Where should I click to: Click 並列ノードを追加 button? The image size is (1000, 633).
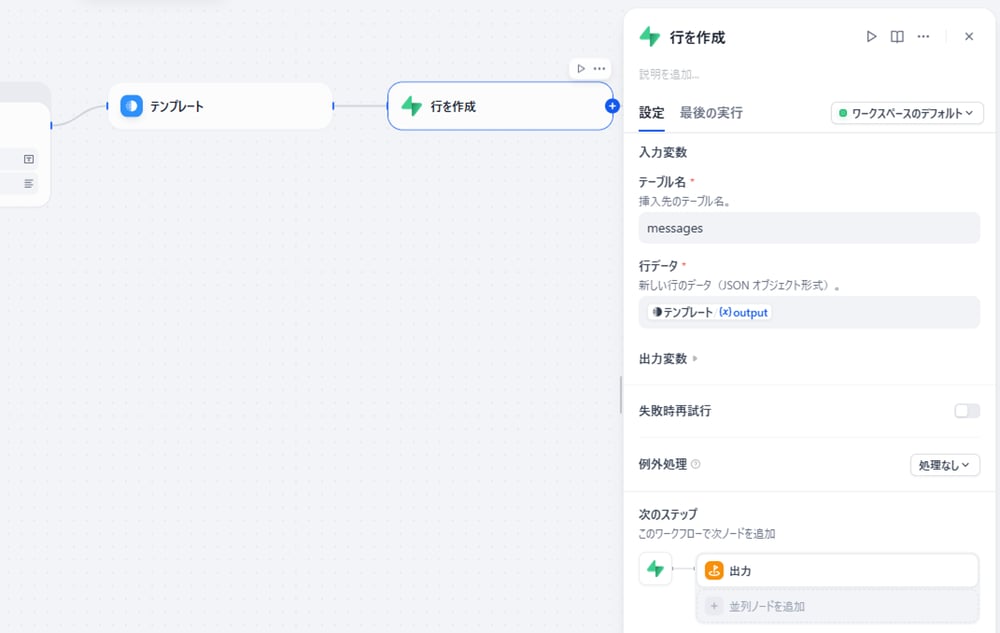point(837,606)
